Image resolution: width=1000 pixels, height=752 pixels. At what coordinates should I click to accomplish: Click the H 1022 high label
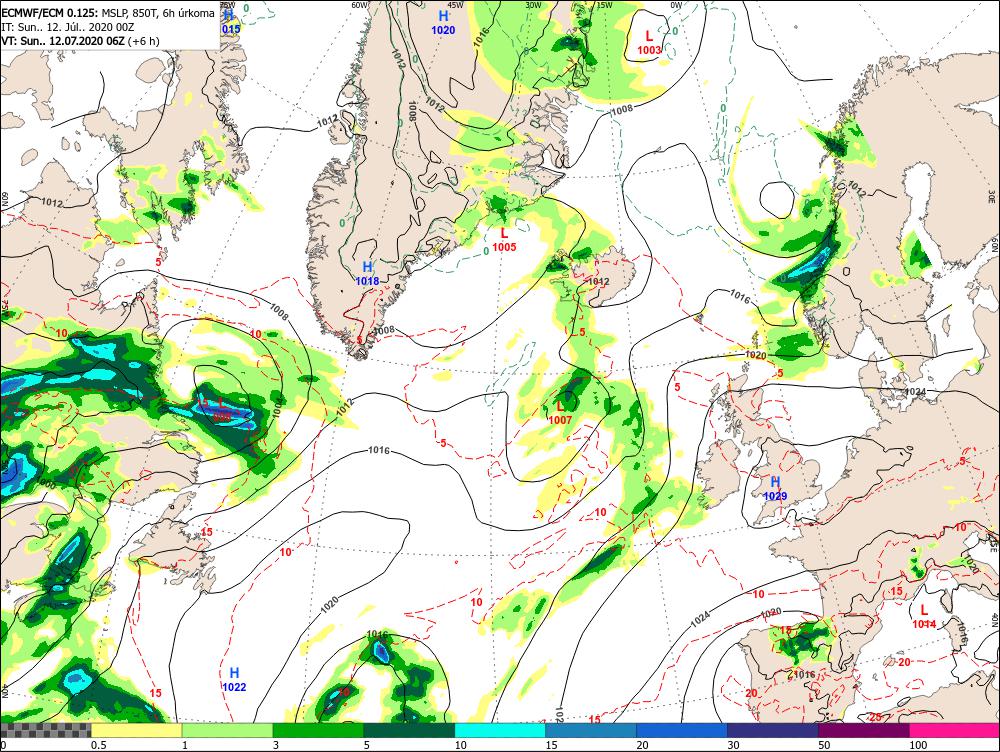[x=234, y=679]
